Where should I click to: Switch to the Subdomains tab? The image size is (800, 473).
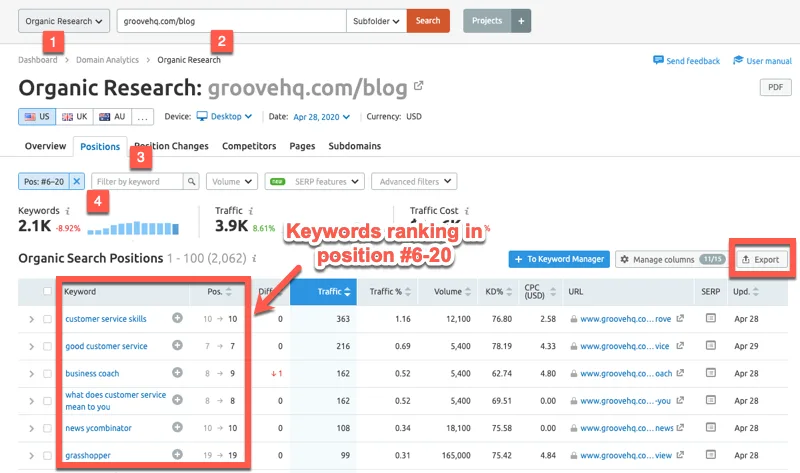[355, 146]
